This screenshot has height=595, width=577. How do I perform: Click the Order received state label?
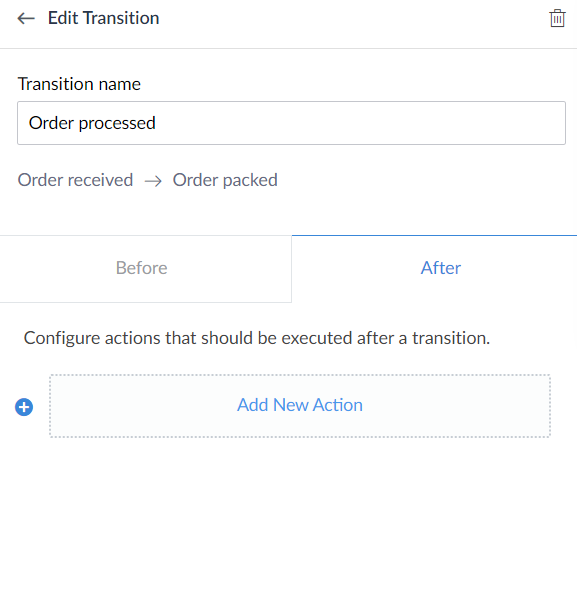coord(75,180)
